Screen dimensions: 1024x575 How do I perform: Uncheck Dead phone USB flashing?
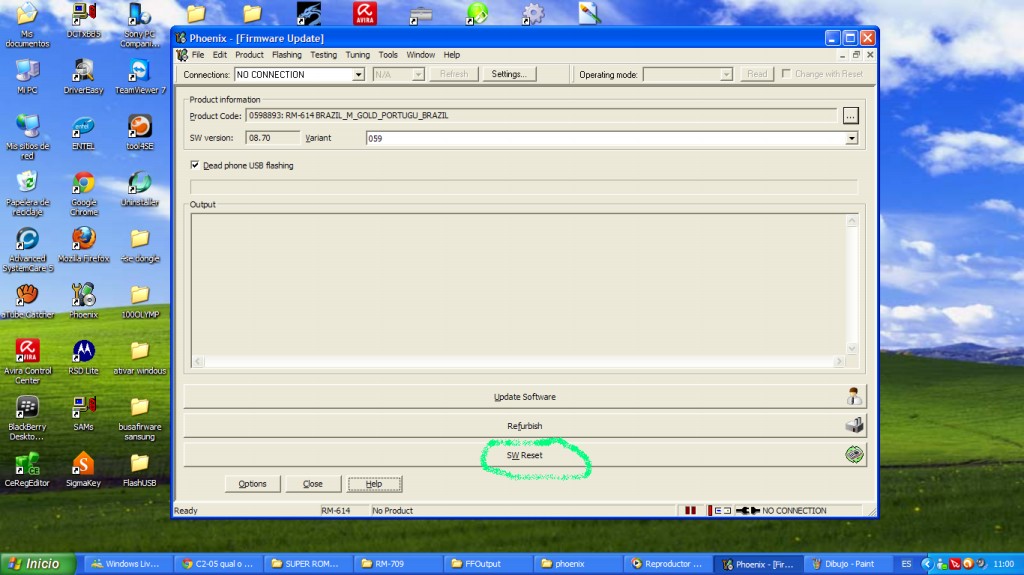tap(195, 165)
